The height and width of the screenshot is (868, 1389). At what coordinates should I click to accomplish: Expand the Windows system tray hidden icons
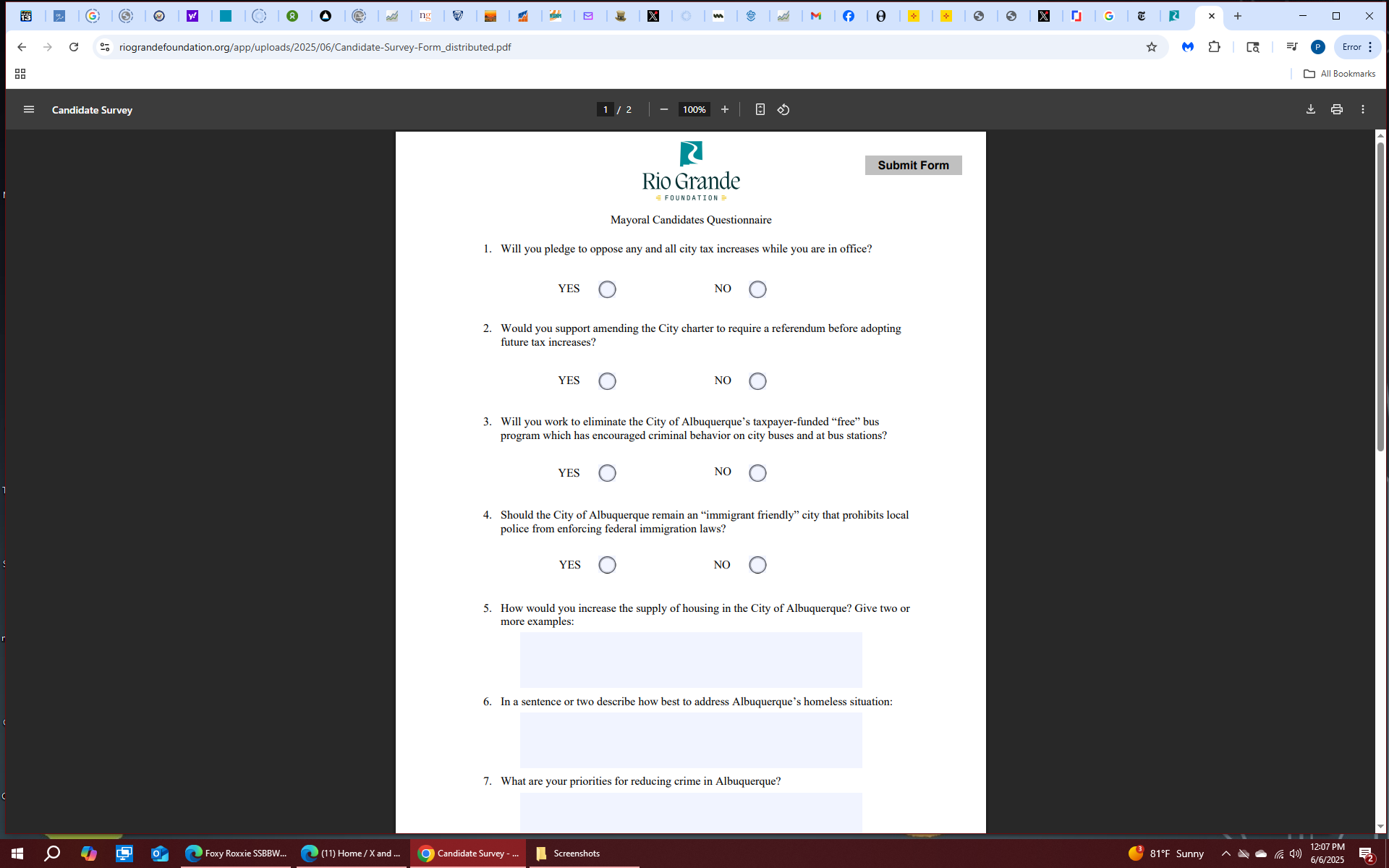tap(1226, 854)
